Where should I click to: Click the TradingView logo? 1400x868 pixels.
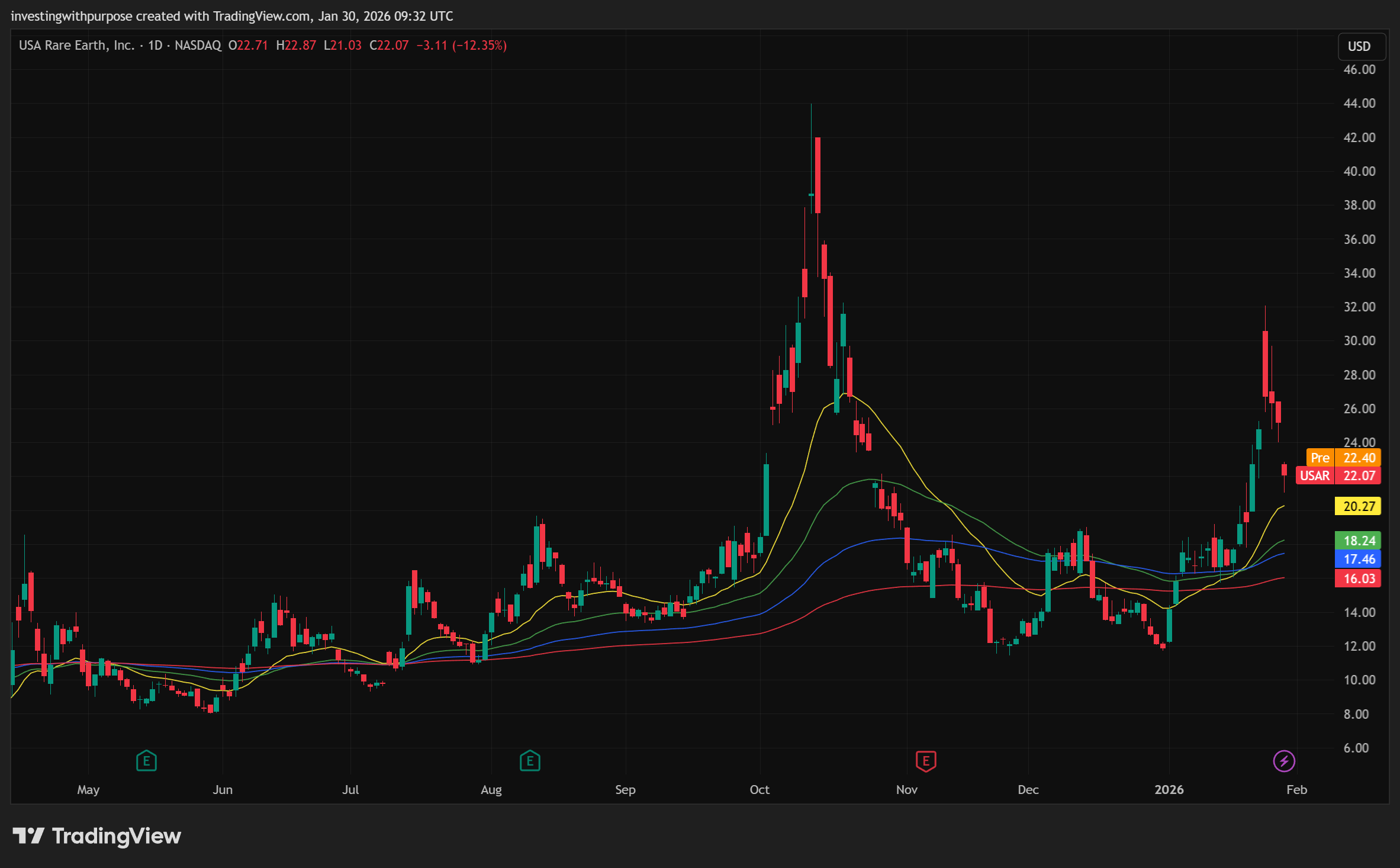(x=97, y=836)
